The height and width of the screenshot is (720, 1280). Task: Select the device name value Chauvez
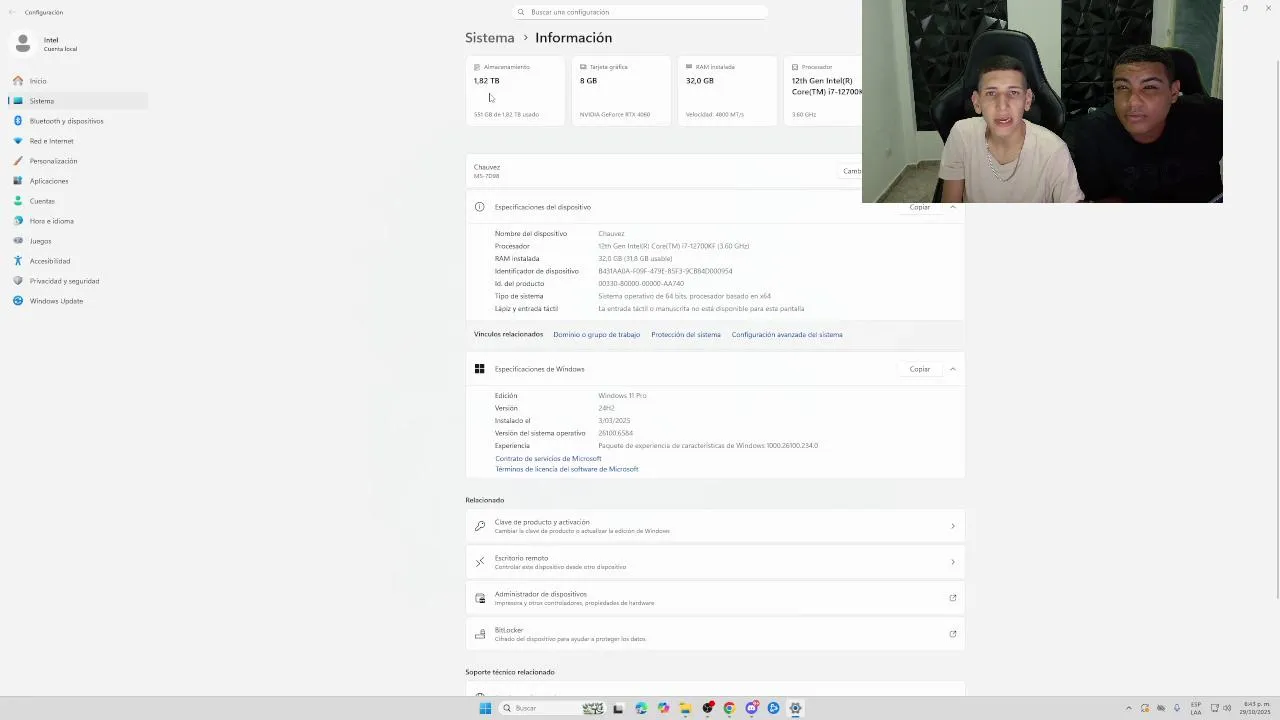(611, 234)
